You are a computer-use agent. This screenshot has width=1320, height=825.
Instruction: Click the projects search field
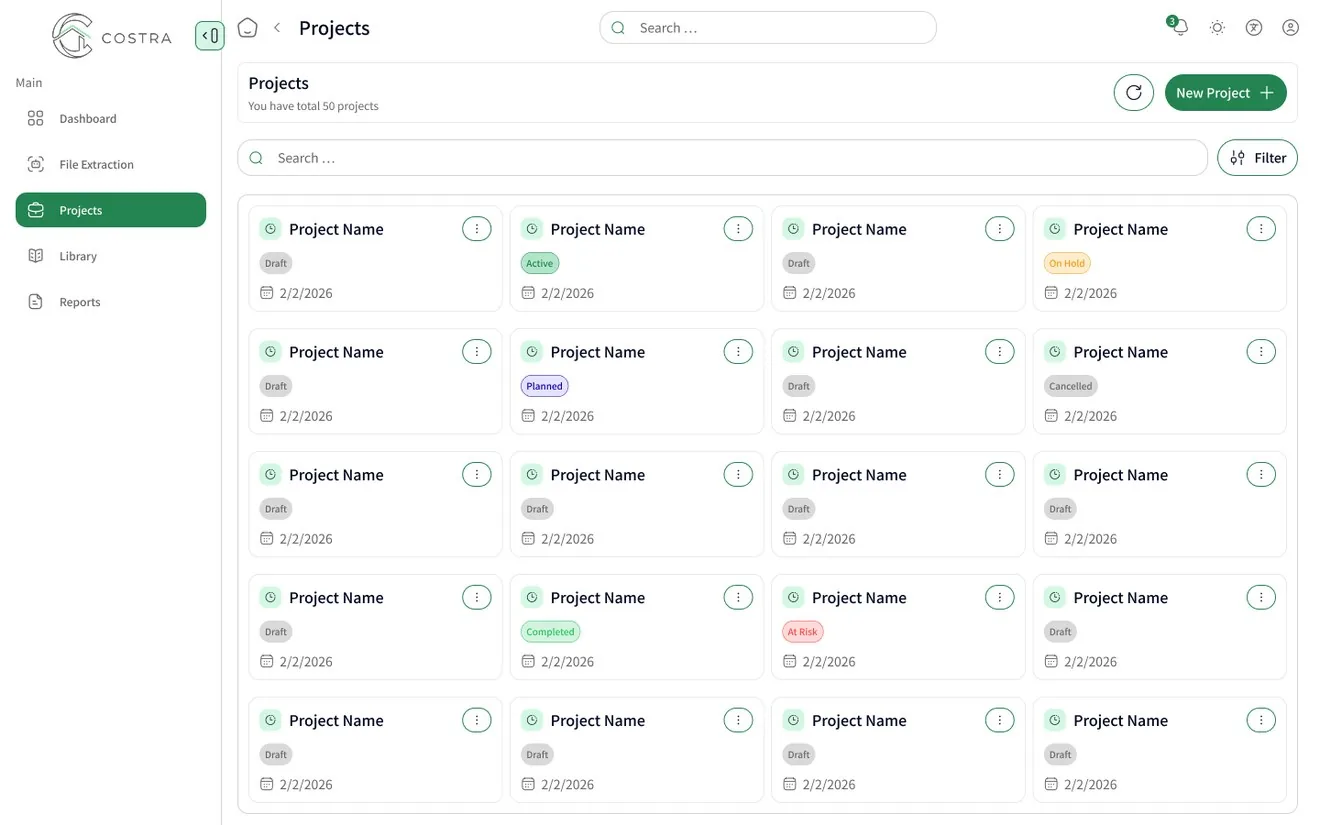click(x=722, y=158)
